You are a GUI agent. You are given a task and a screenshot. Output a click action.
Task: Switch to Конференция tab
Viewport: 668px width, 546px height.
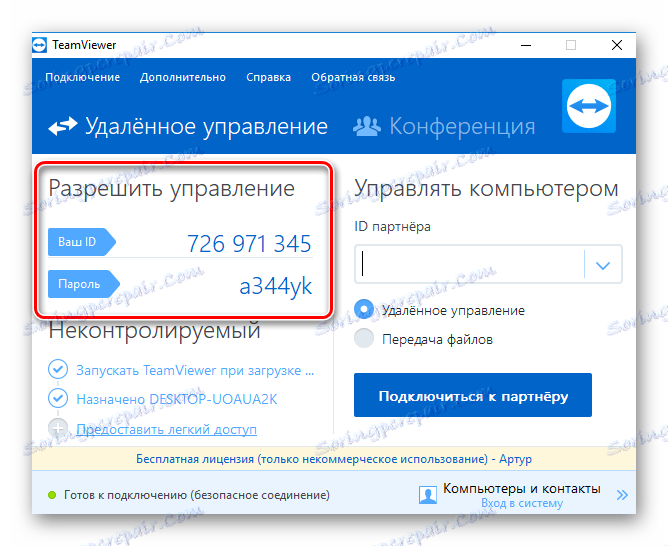444,126
